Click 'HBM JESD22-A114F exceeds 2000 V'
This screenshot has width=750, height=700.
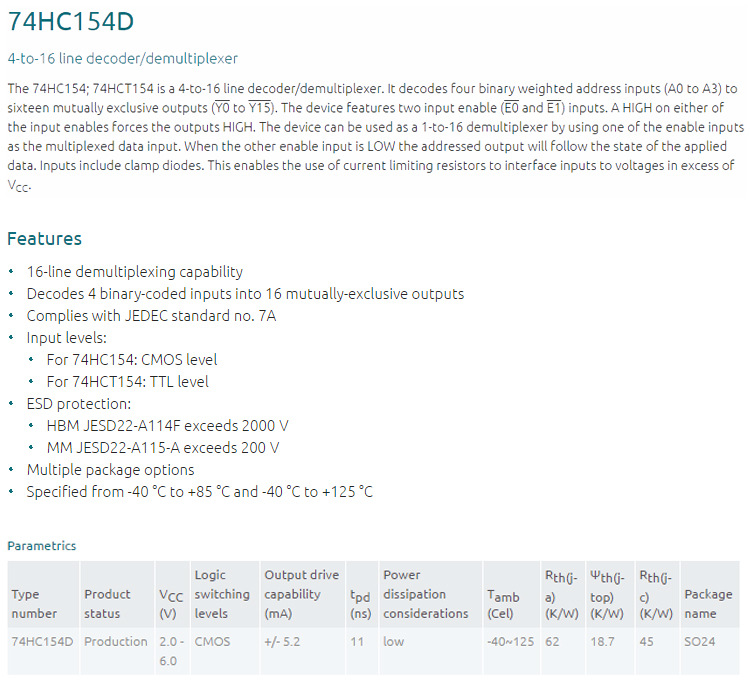[168, 426]
